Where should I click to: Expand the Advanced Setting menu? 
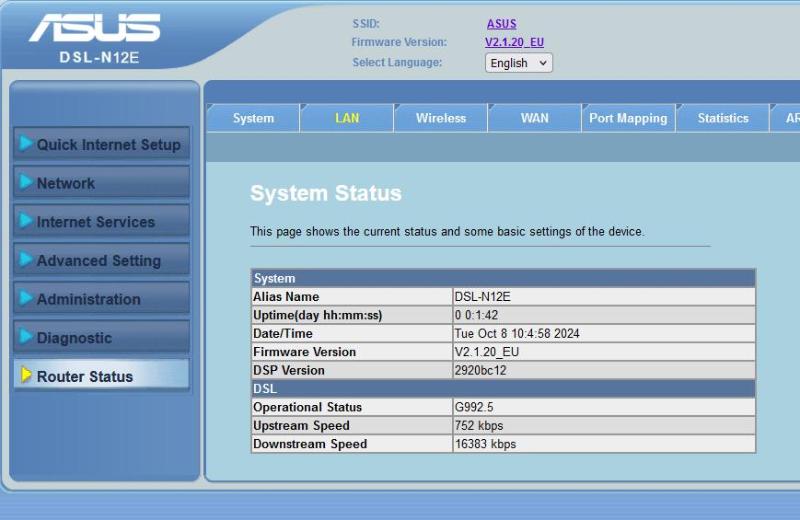click(x=99, y=261)
